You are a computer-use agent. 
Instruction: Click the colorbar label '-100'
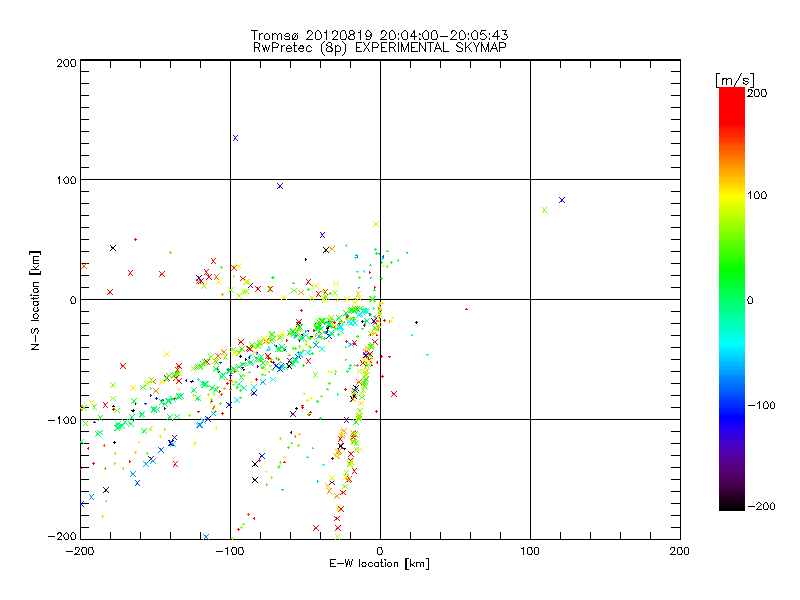click(x=761, y=406)
